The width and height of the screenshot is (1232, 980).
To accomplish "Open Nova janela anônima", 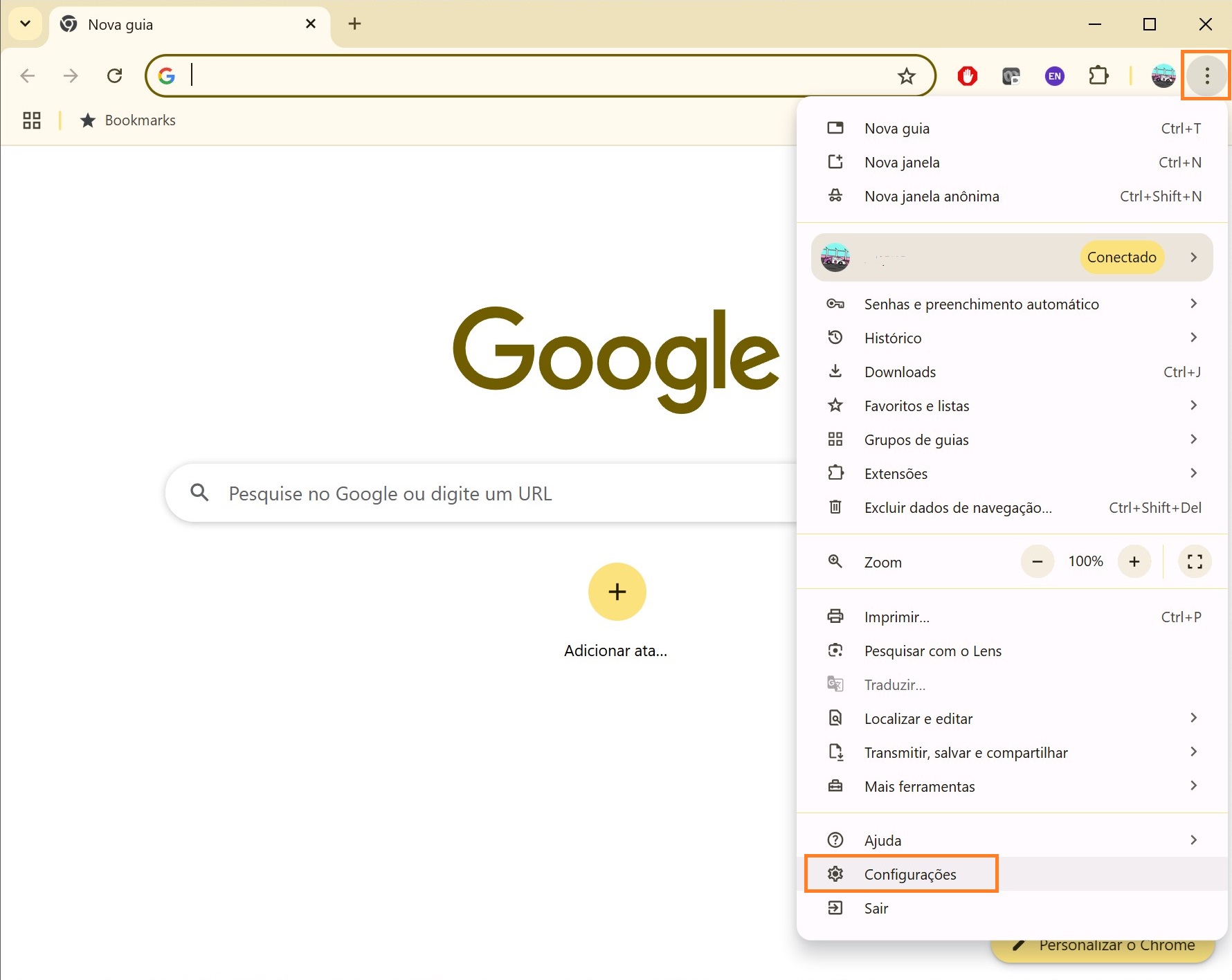I will point(1012,196).
